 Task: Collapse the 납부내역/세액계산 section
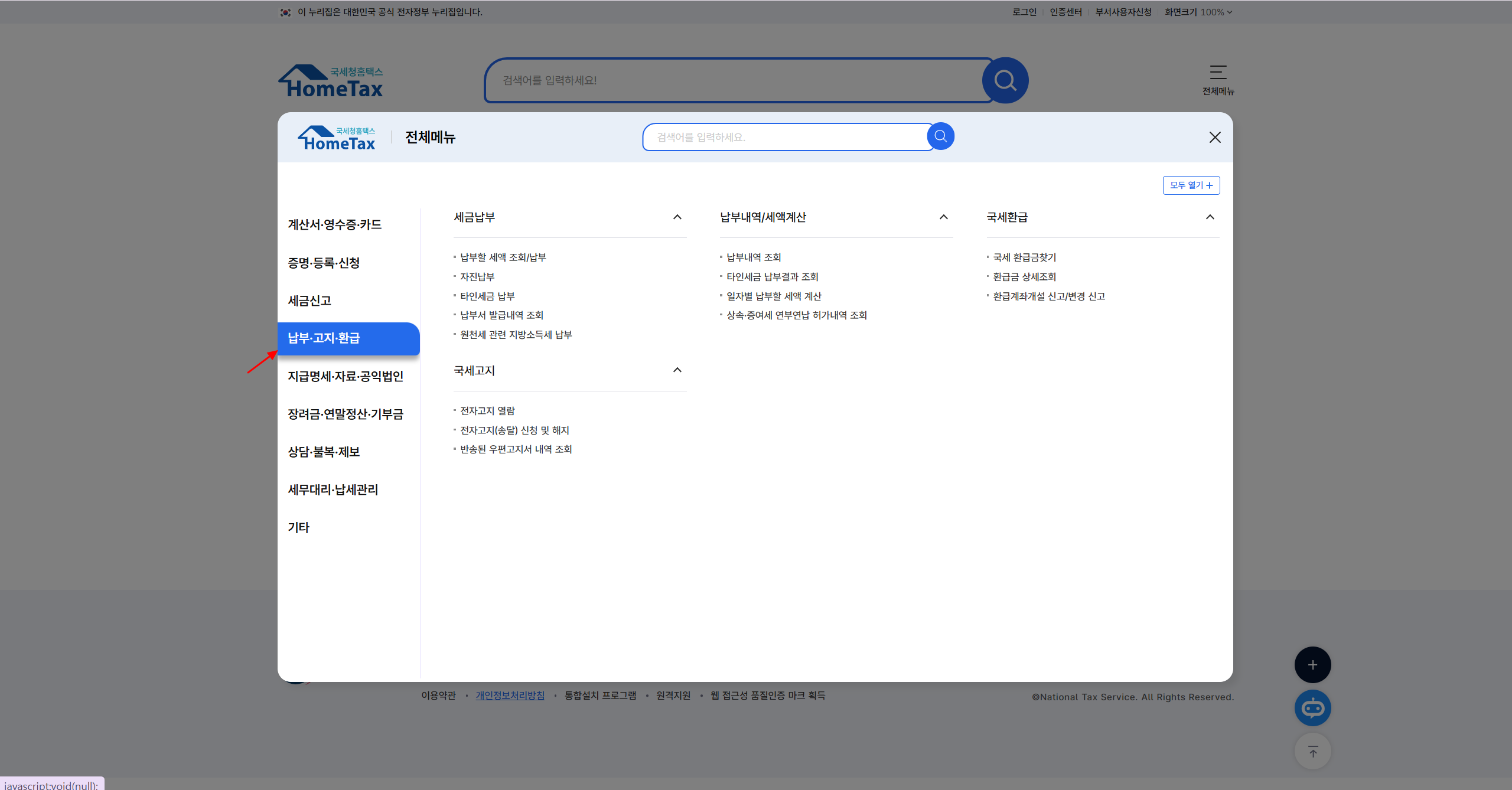point(943,217)
